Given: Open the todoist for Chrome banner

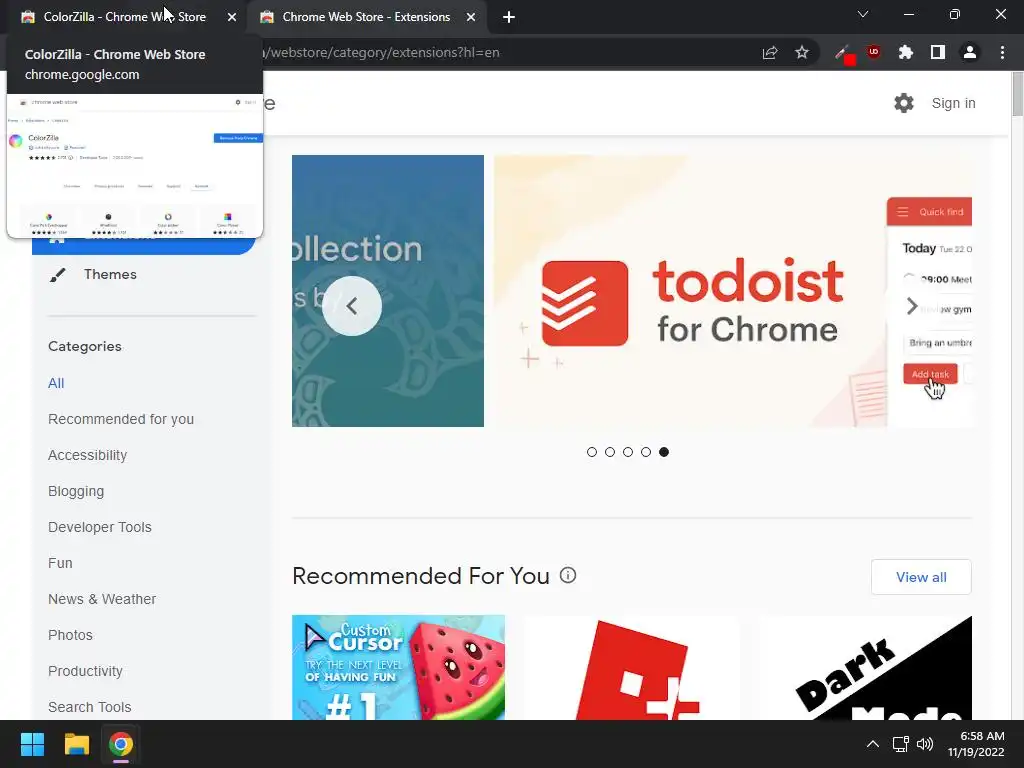Looking at the screenshot, I should click(x=733, y=291).
